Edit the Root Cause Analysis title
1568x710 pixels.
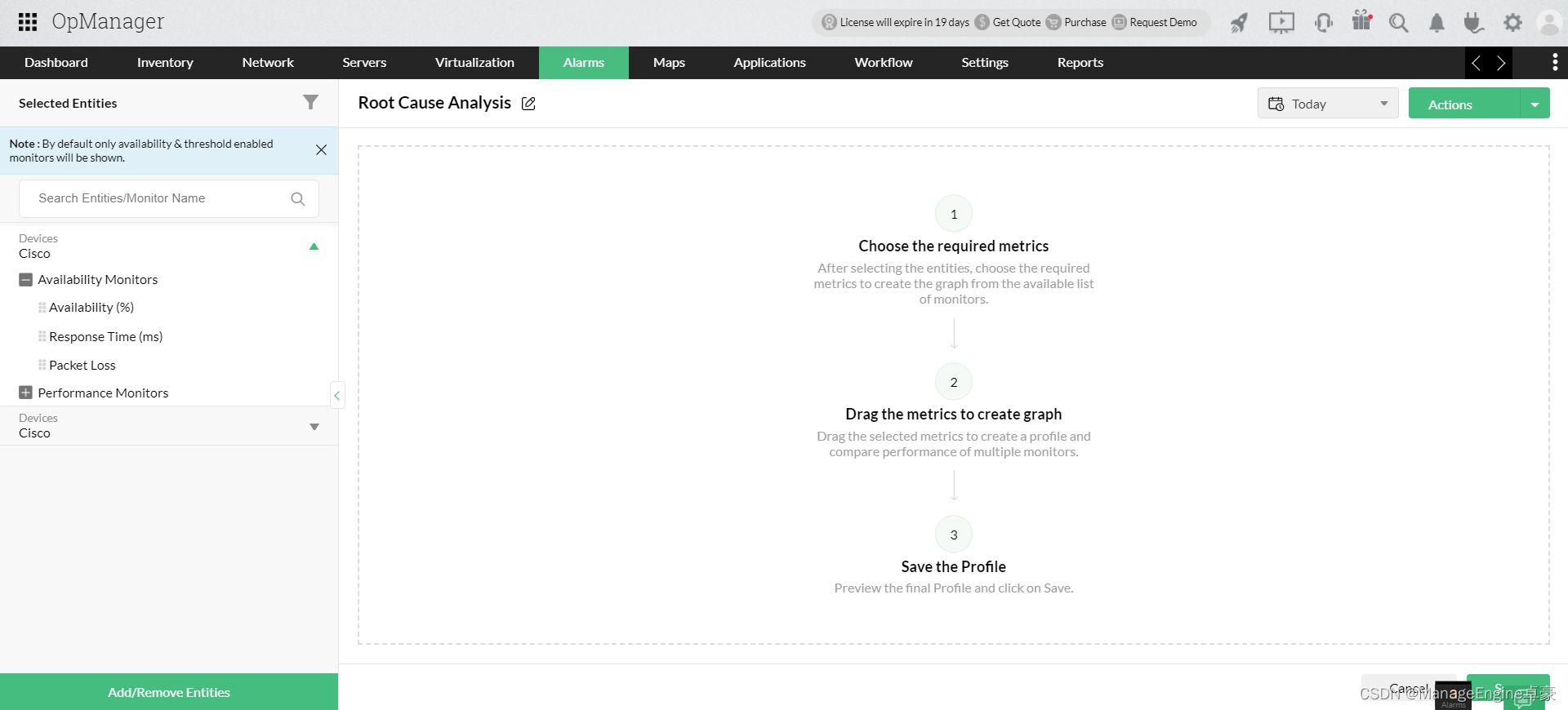coord(528,104)
